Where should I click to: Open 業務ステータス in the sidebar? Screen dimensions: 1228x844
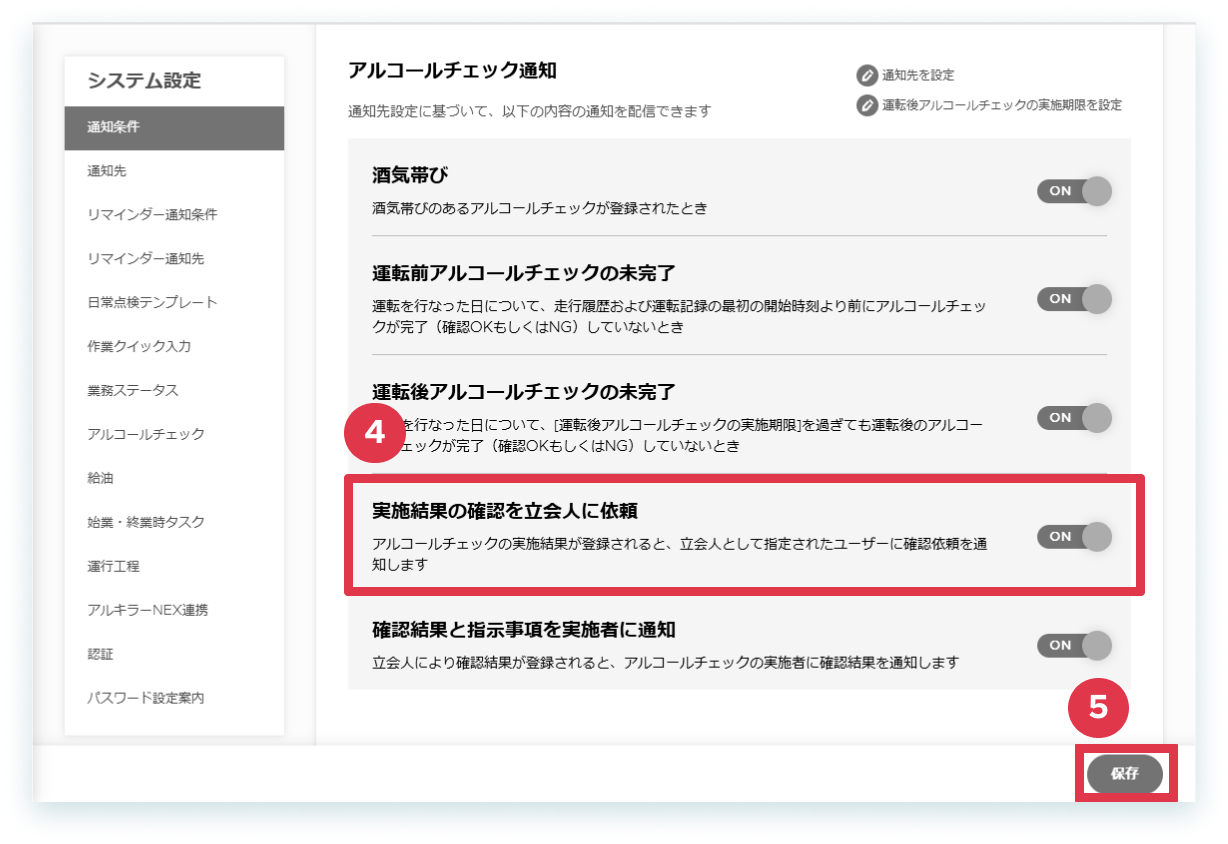click(x=174, y=391)
